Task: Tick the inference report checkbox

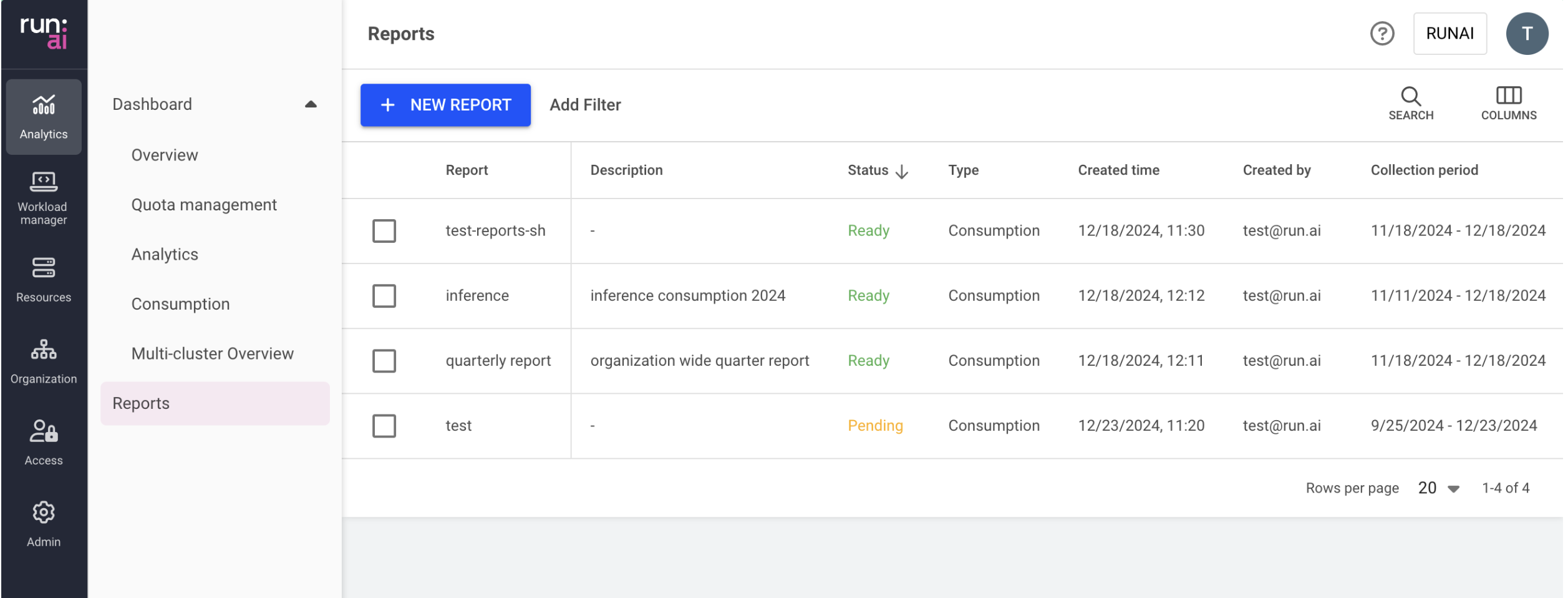Action: 384,296
